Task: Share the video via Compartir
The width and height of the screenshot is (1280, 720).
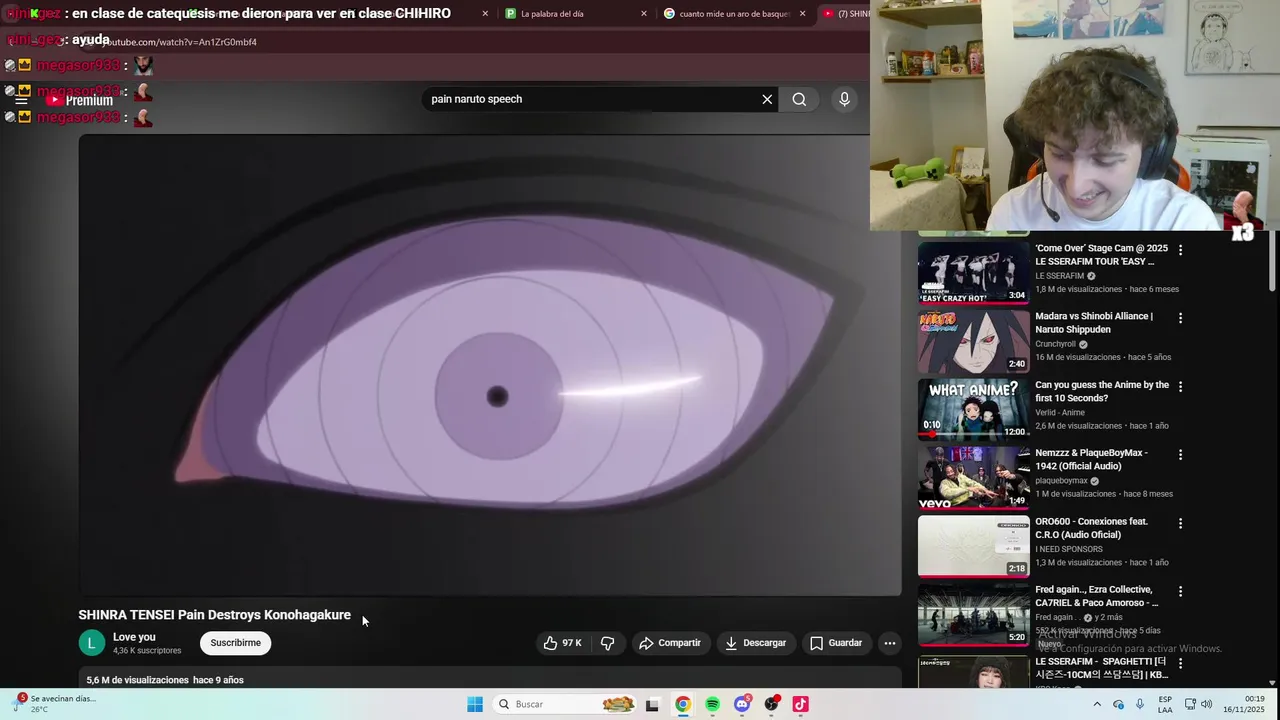Action: click(x=670, y=643)
